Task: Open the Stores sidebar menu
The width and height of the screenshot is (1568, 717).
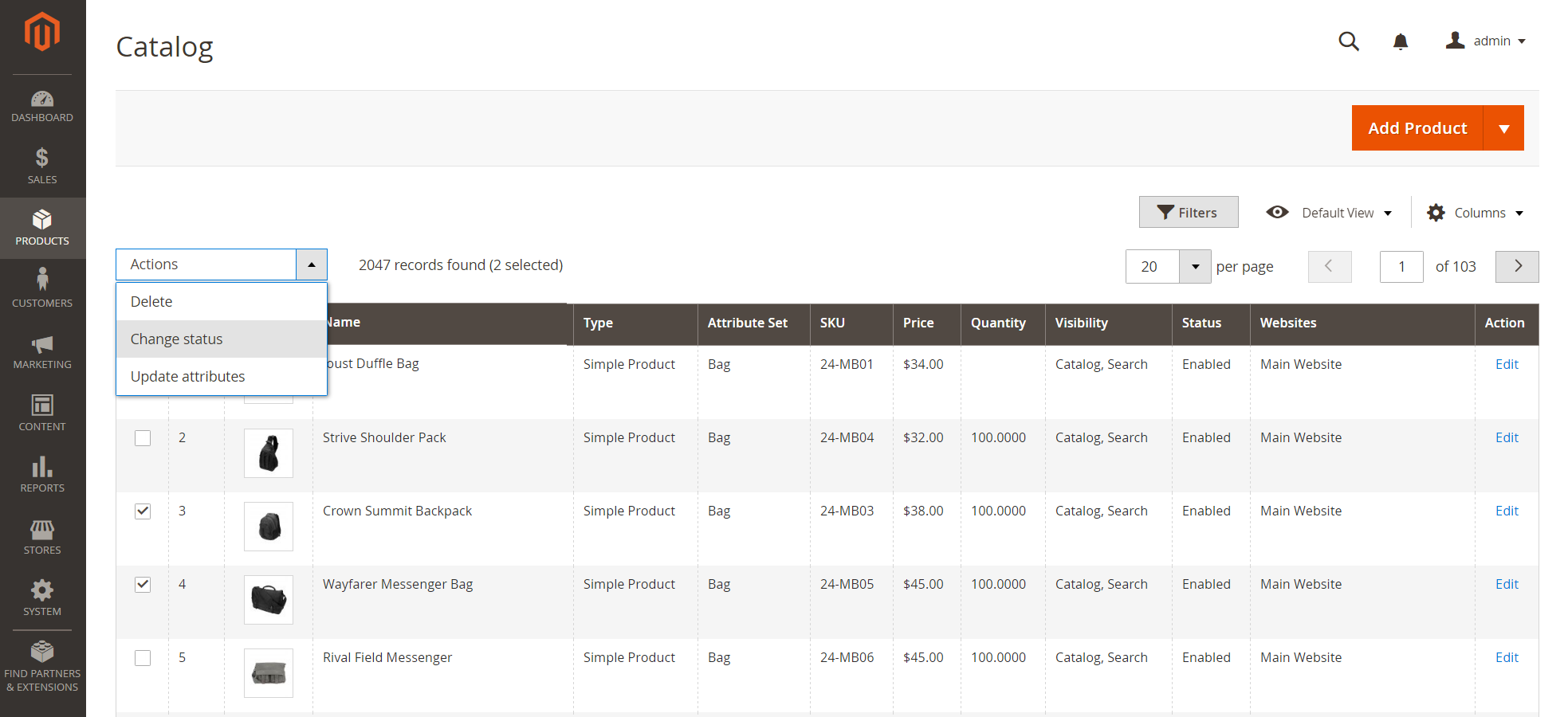Action: (42, 536)
